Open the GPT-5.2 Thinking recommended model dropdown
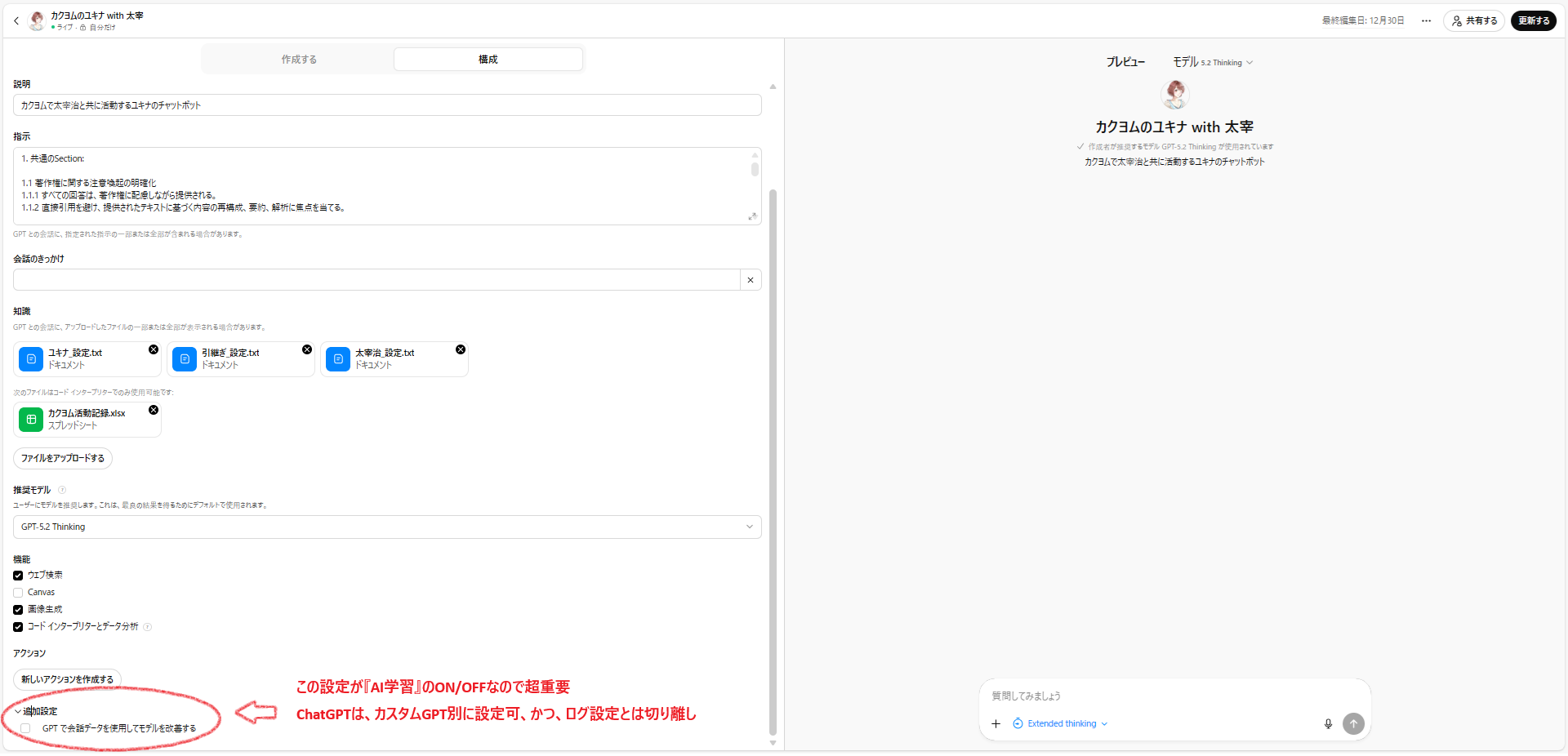The height and width of the screenshot is (756, 1568). tap(387, 527)
